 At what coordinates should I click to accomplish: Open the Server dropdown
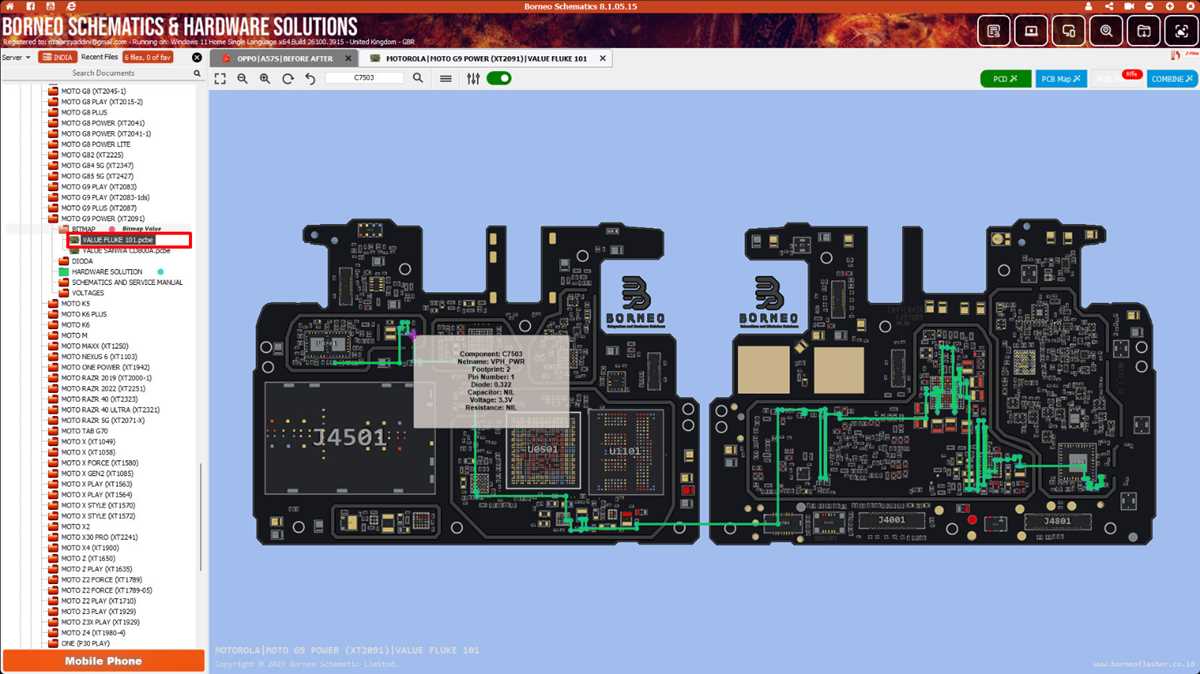[x=16, y=57]
